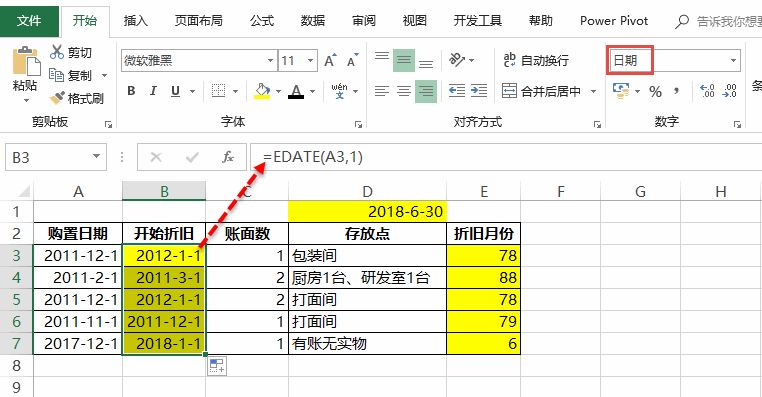Screen dimensions: 762x397
Task: Toggle middle vertical alignment
Action: pyautogui.click(x=404, y=60)
